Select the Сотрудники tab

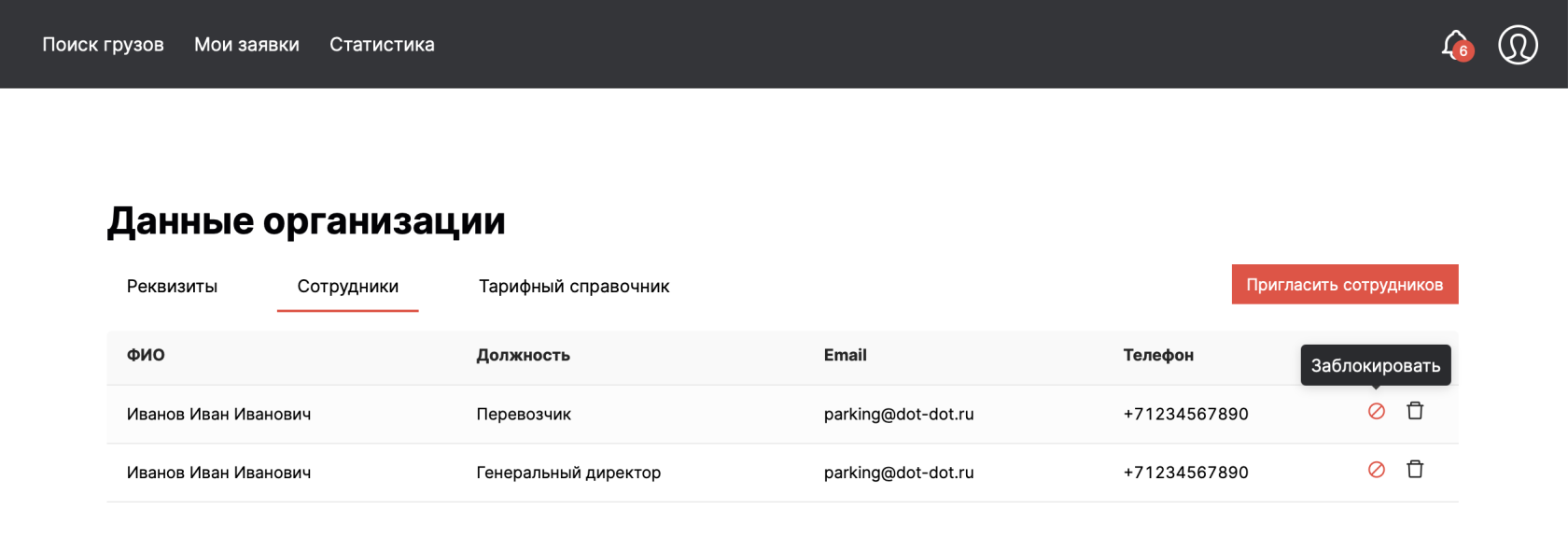tap(347, 287)
